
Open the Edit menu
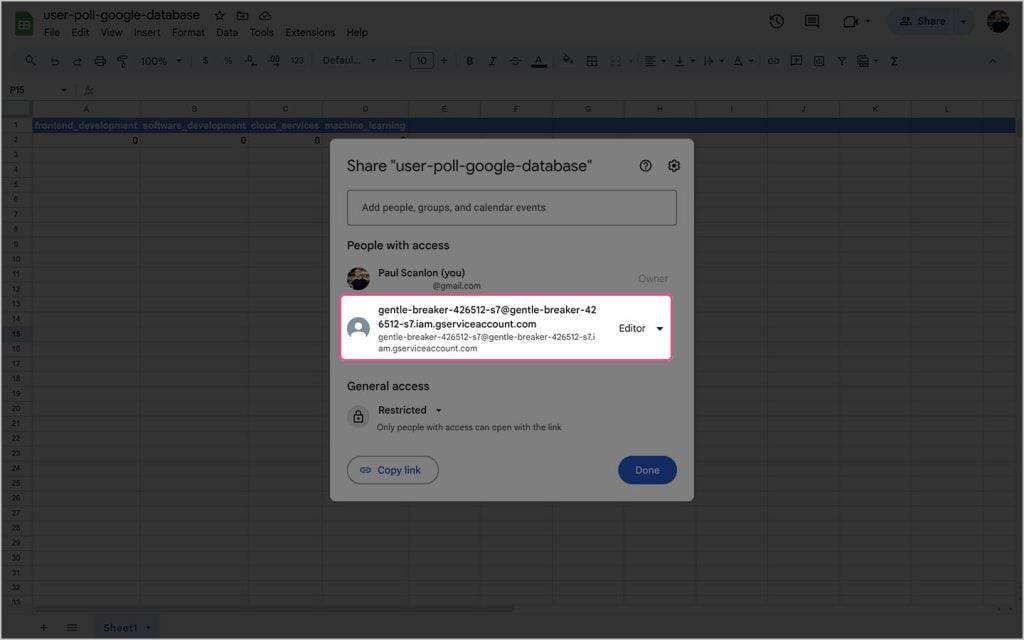80,32
